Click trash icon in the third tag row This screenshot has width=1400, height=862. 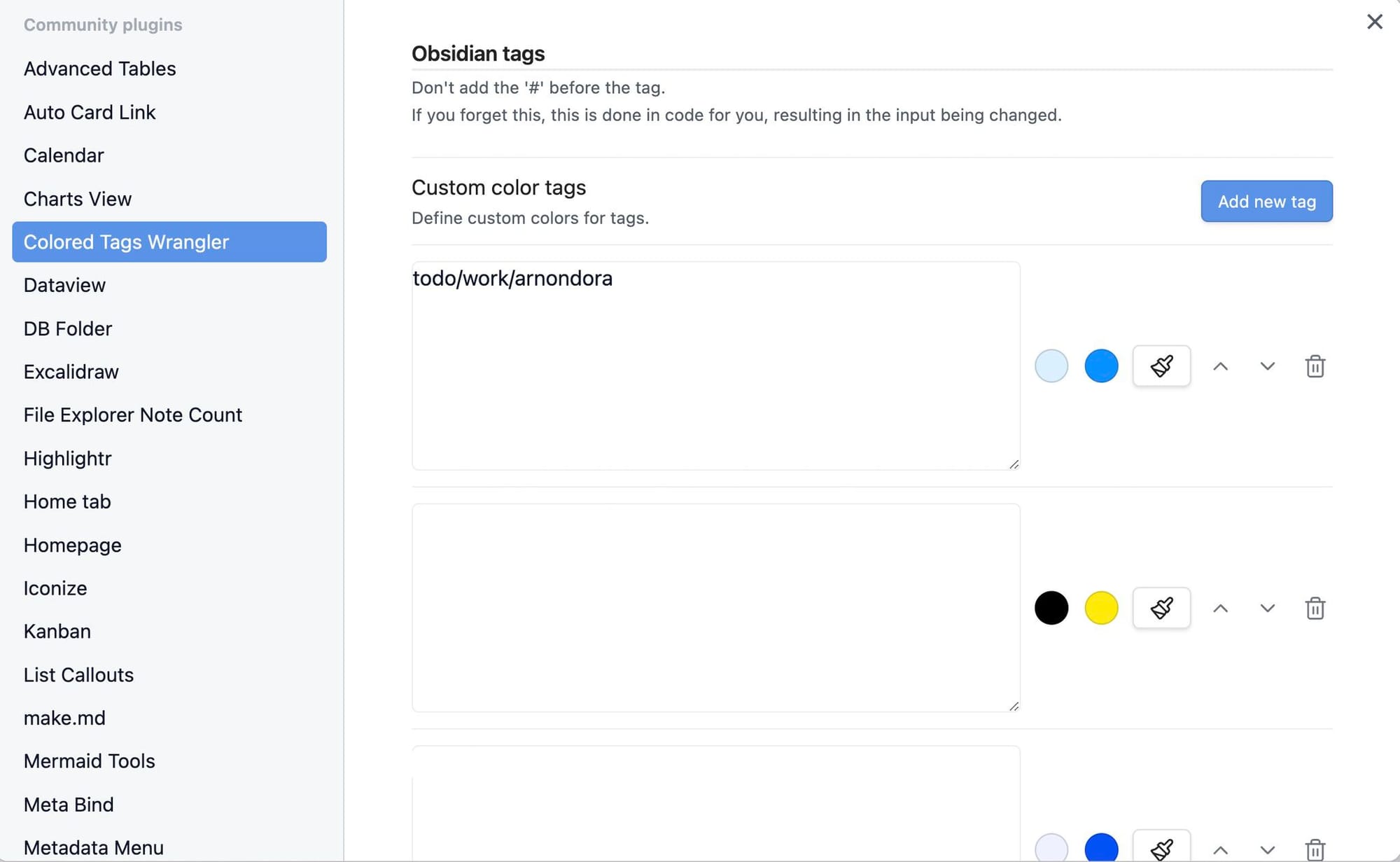tap(1315, 850)
